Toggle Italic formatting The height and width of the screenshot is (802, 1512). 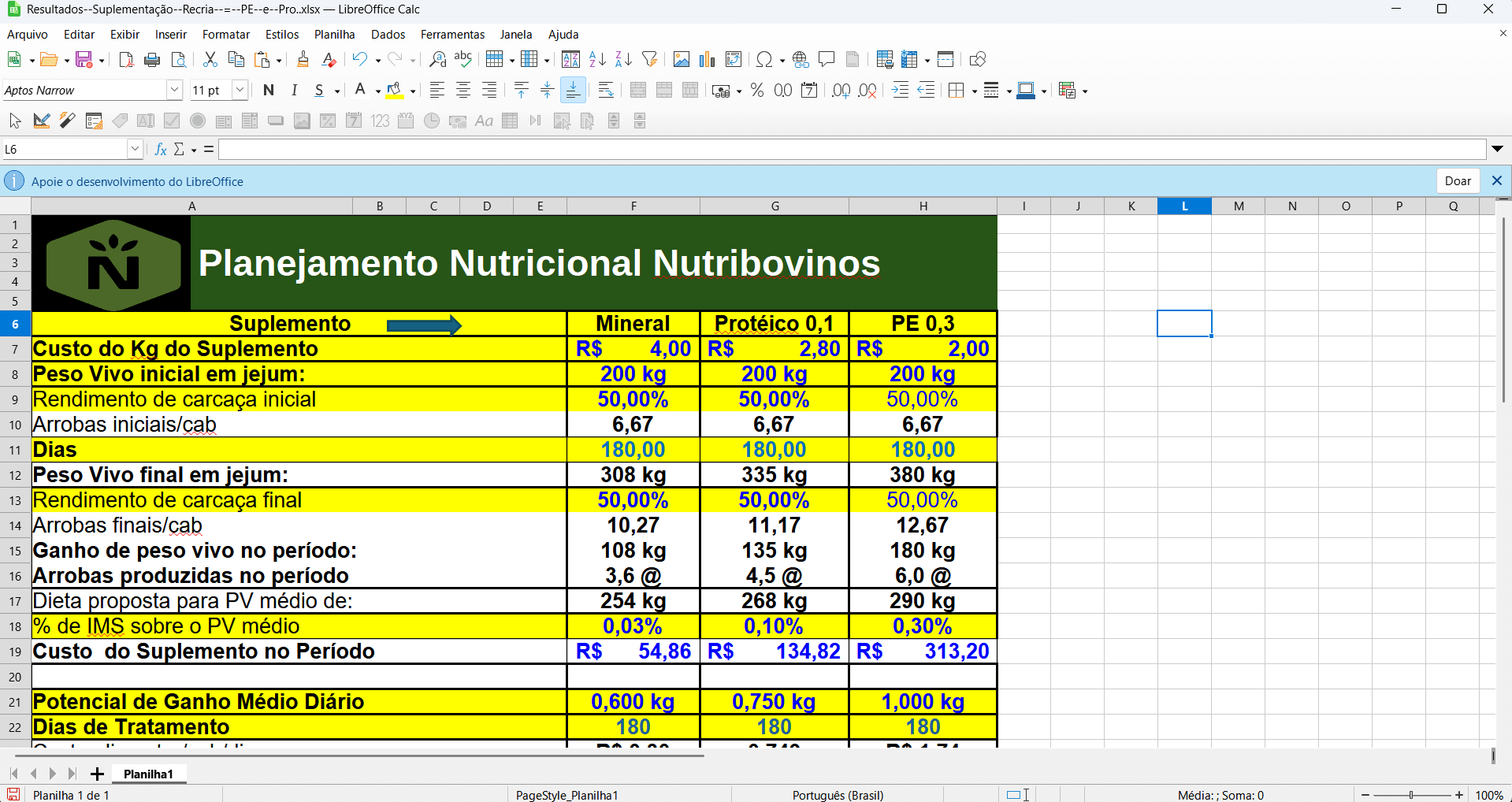[295, 91]
